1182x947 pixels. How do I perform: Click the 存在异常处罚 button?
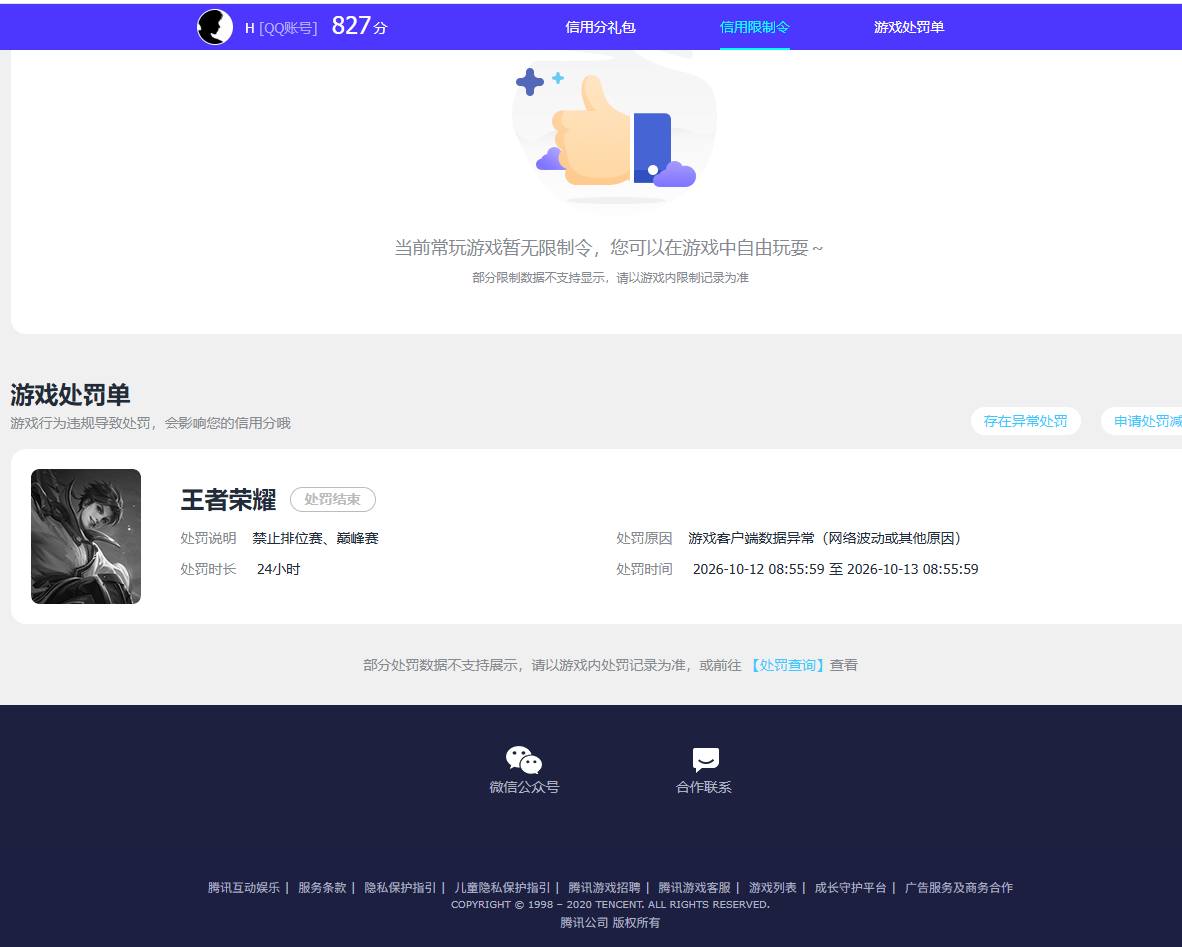tap(1025, 421)
